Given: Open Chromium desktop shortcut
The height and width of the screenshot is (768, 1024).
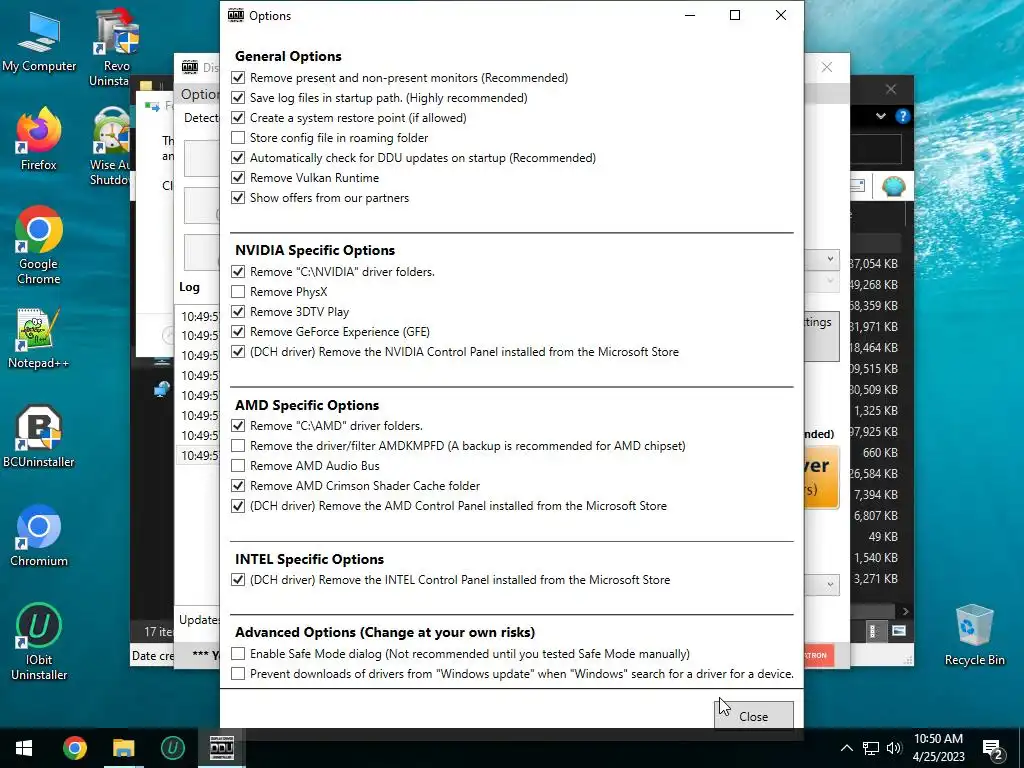Looking at the screenshot, I should [39, 536].
